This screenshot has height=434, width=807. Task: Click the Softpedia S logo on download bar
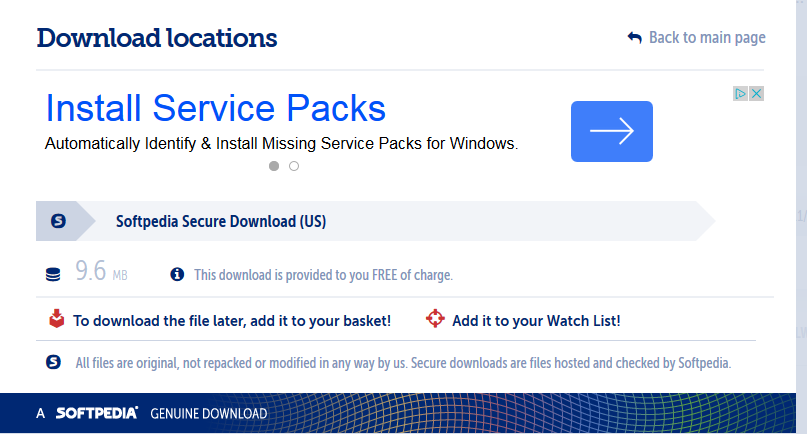point(58,221)
